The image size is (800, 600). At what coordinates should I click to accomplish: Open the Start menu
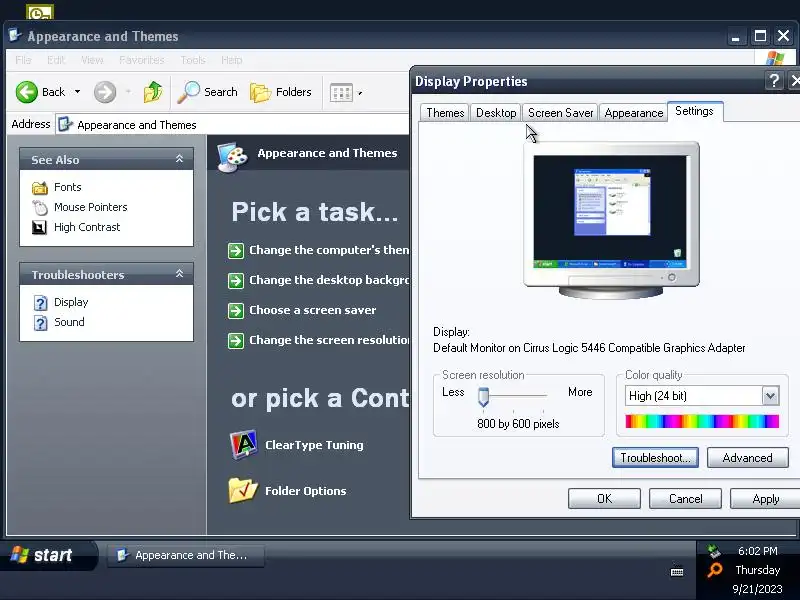pos(48,555)
